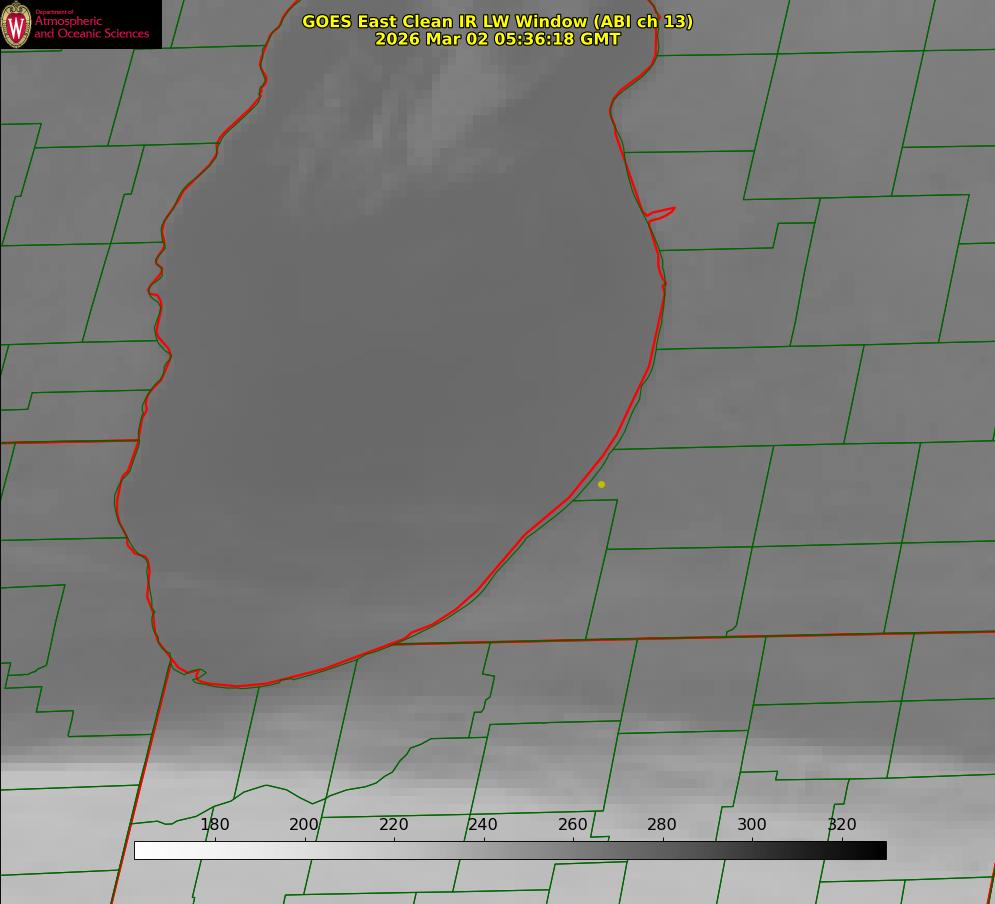Viewport: 995px width, 904px height.
Task: Click the middle gray section of the colorbar
Action: (x=510, y=850)
